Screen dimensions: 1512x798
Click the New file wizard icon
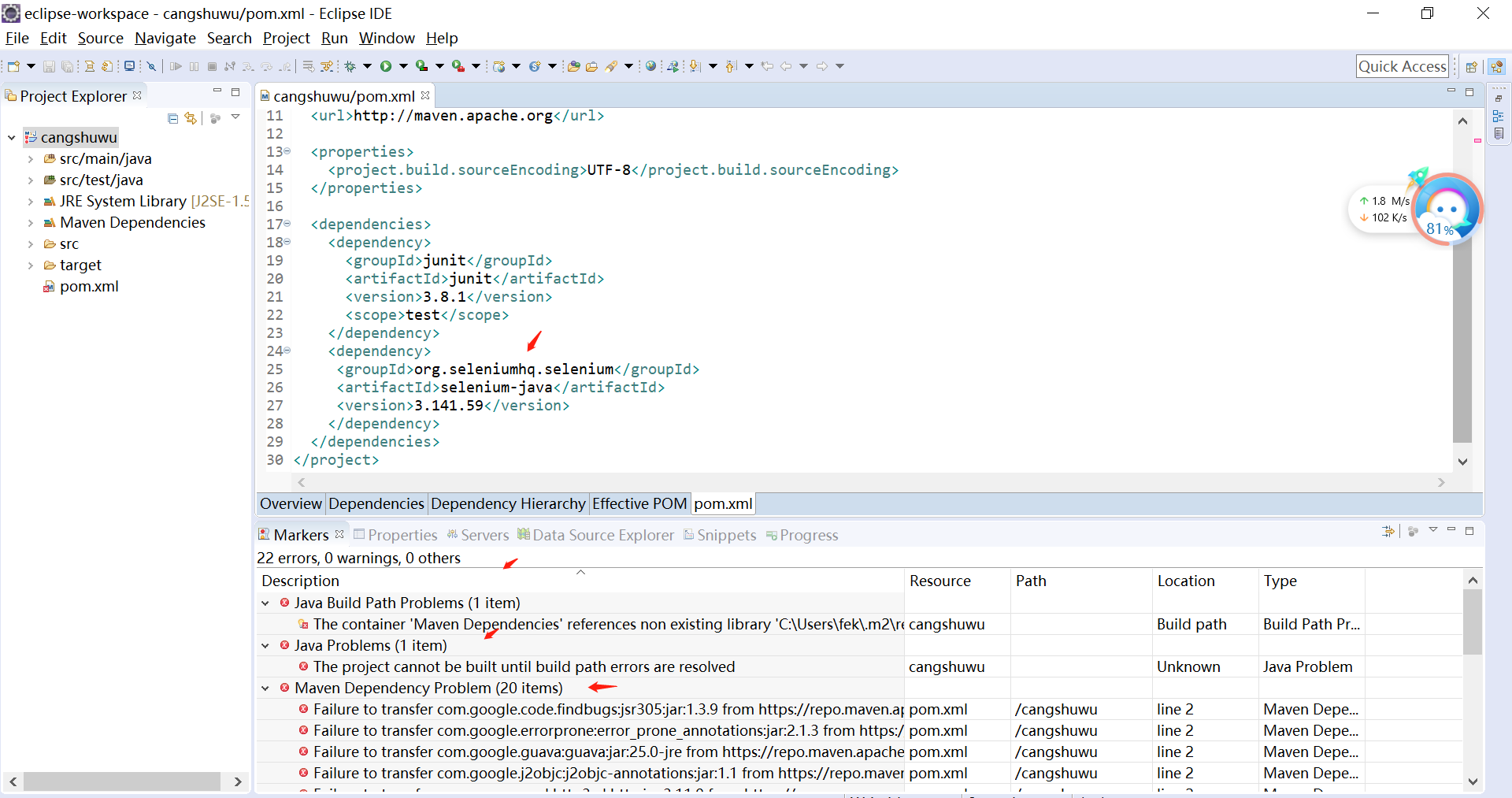click(x=13, y=66)
